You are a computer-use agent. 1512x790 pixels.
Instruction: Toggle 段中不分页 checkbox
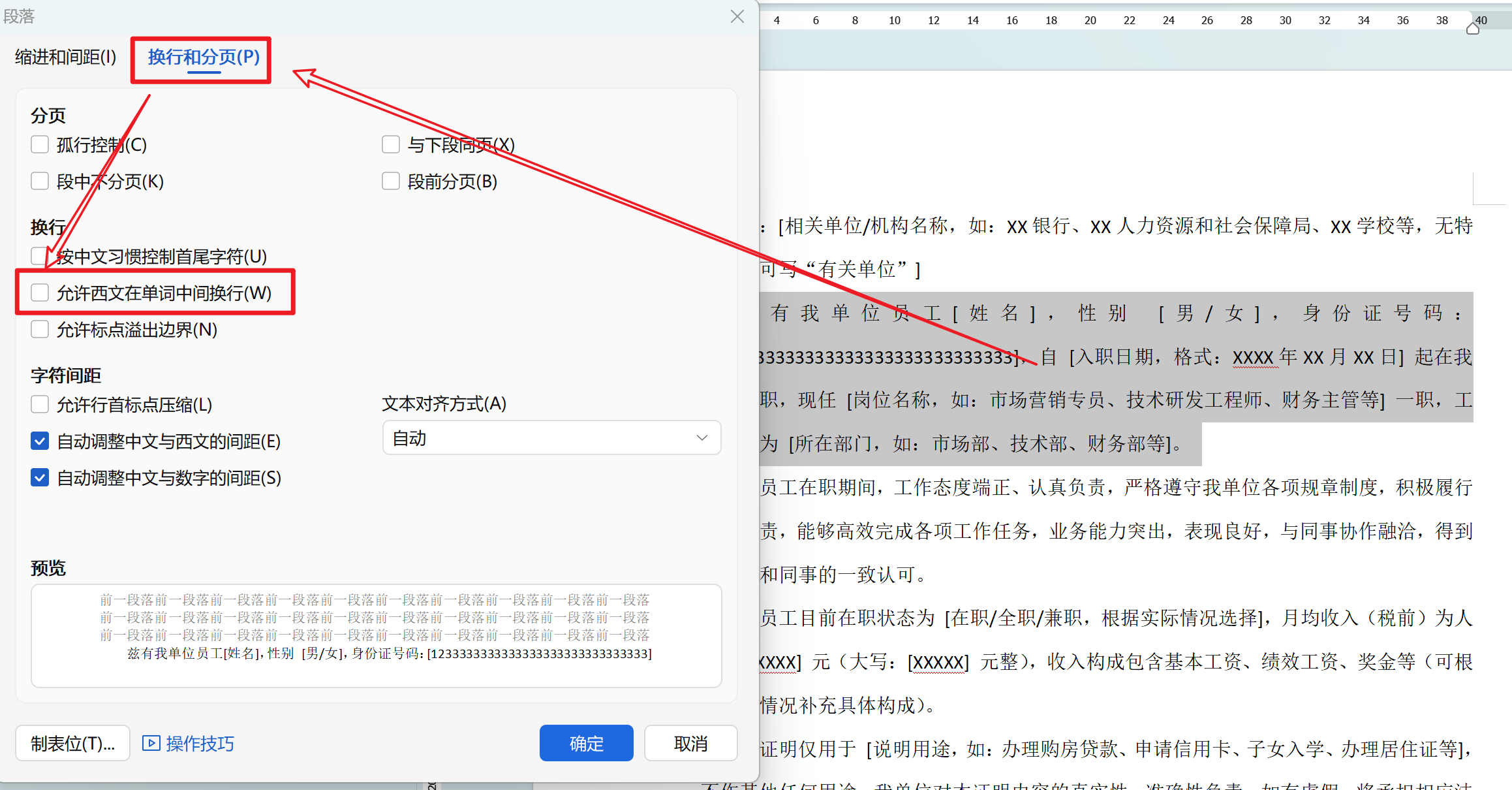(x=40, y=181)
